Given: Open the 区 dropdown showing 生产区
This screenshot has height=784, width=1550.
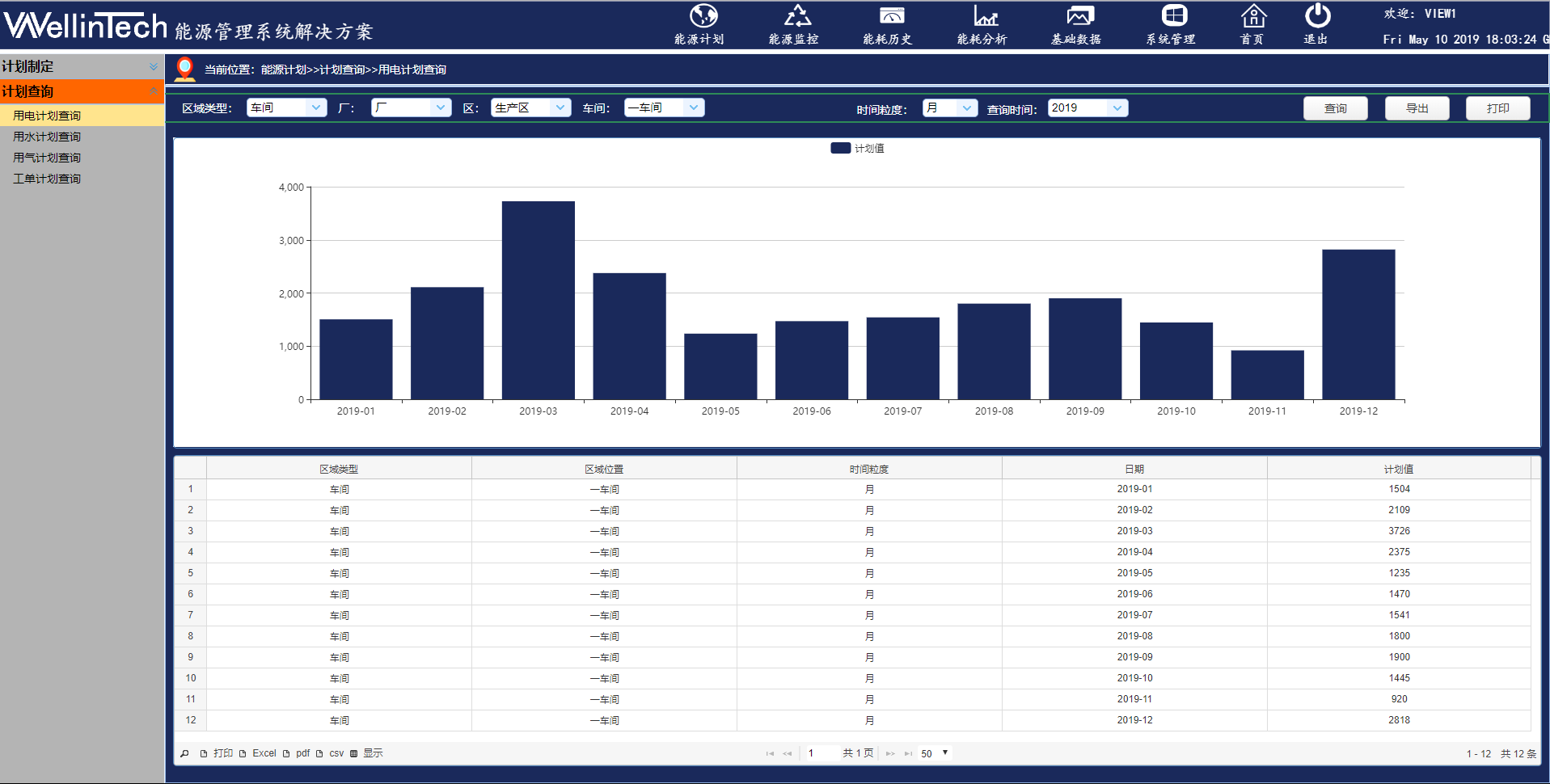Looking at the screenshot, I should click(x=530, y=107).
